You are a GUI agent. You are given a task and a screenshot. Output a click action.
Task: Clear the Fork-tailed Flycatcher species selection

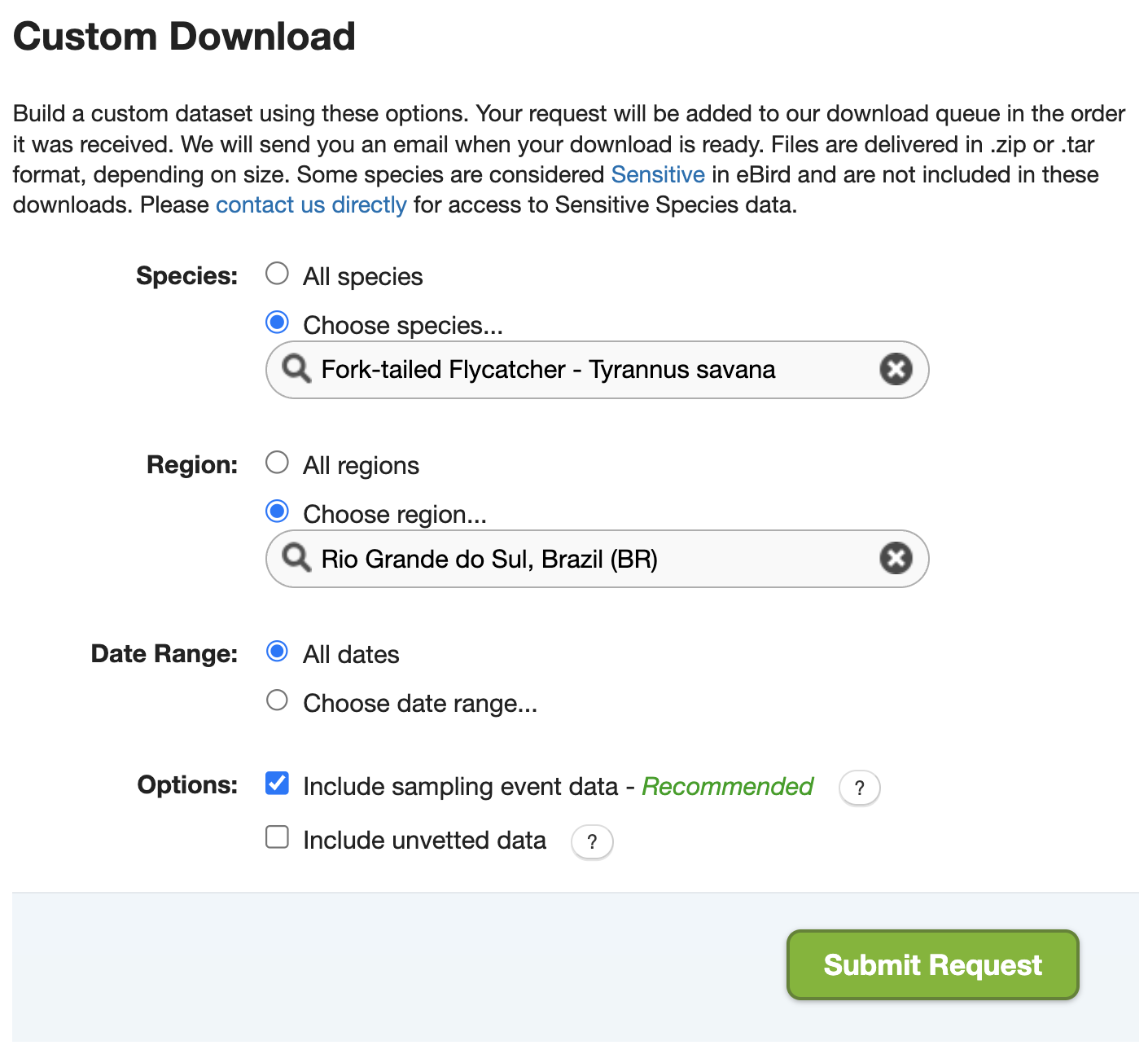896,370
